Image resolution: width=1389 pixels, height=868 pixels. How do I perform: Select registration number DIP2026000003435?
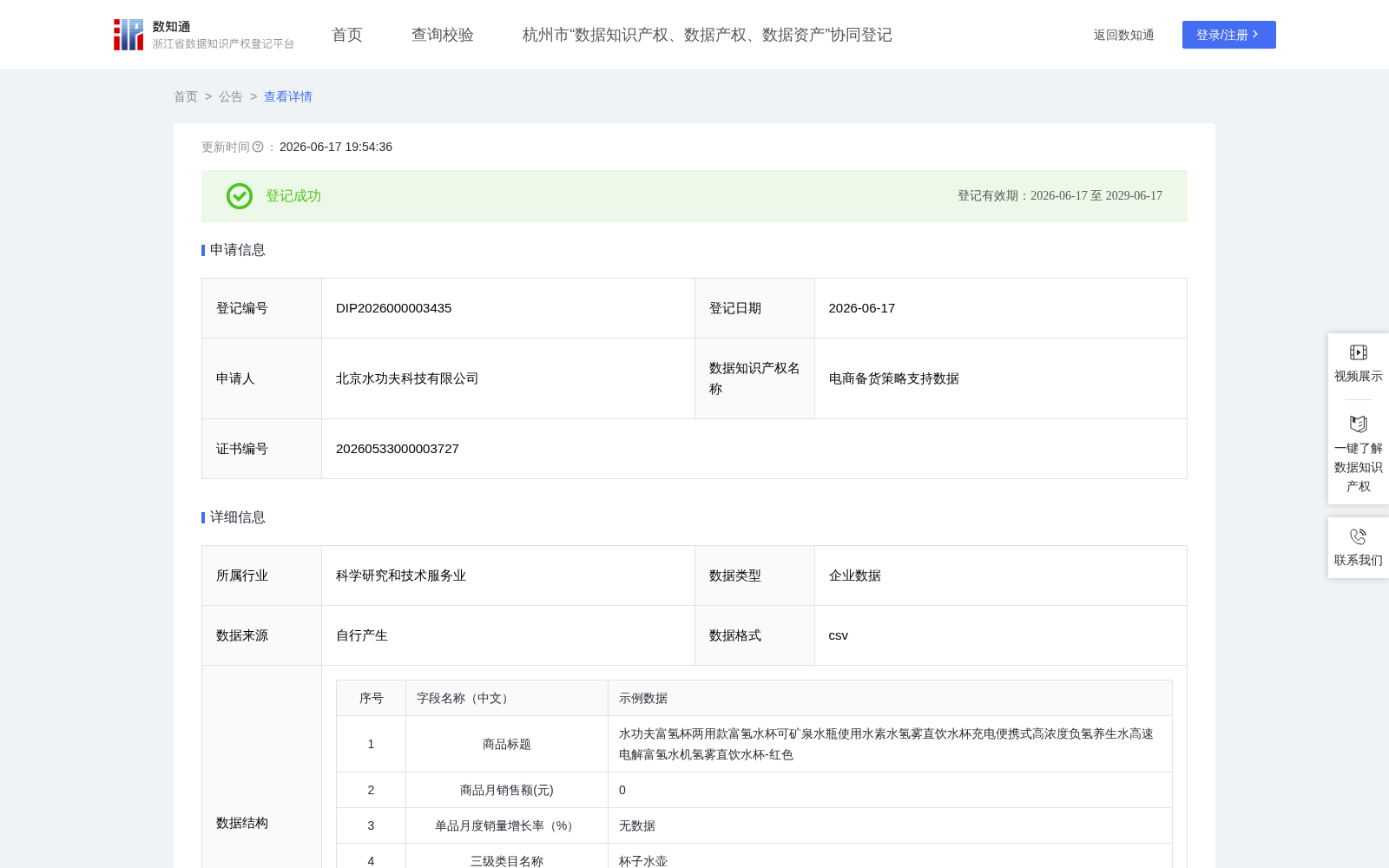click(x=394, y=308)
